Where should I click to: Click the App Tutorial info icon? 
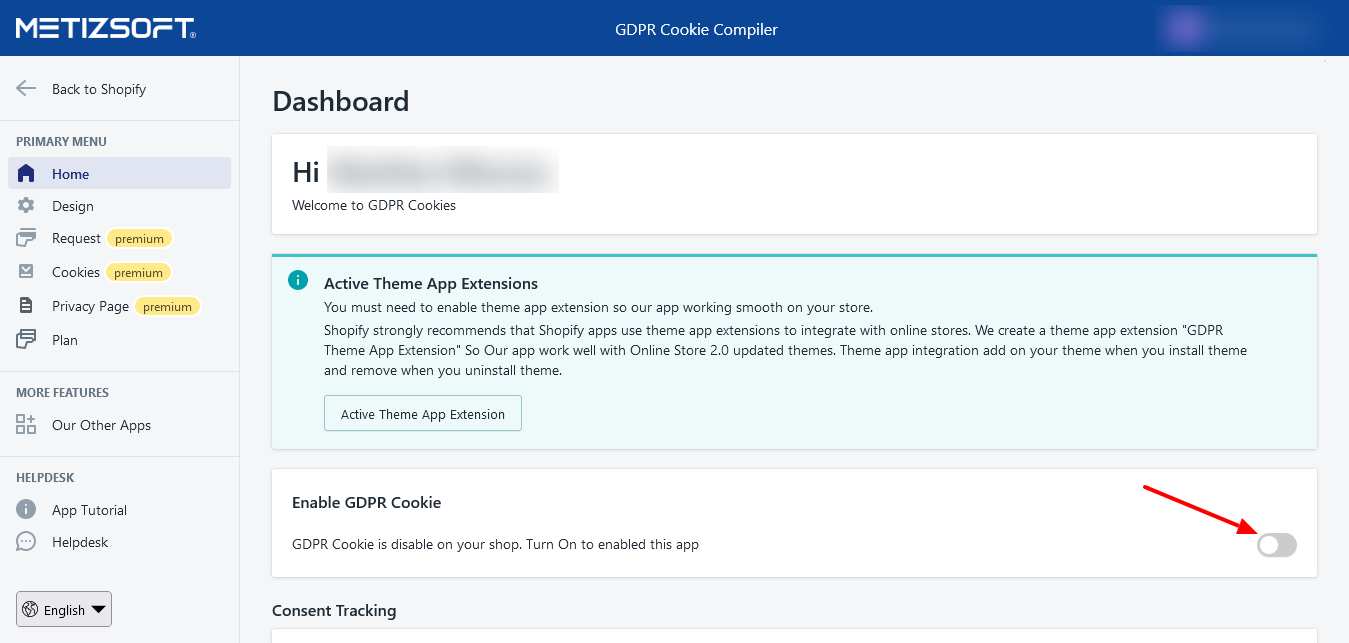point(27,510)
